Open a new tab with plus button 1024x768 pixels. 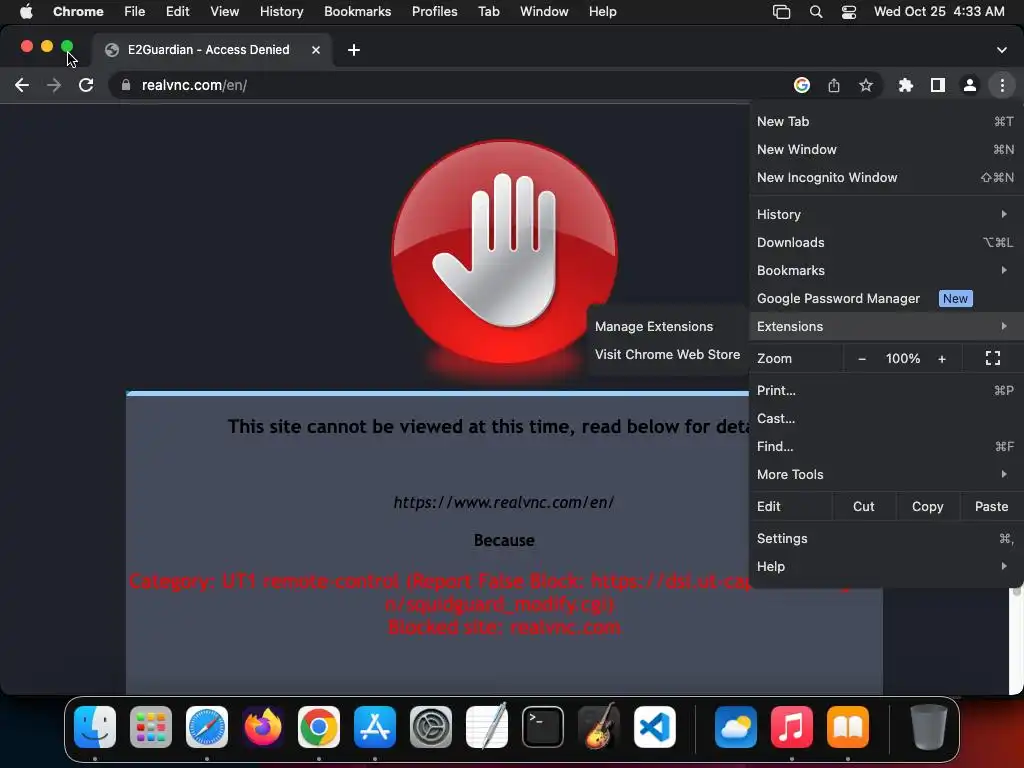(x=353, y=50)
